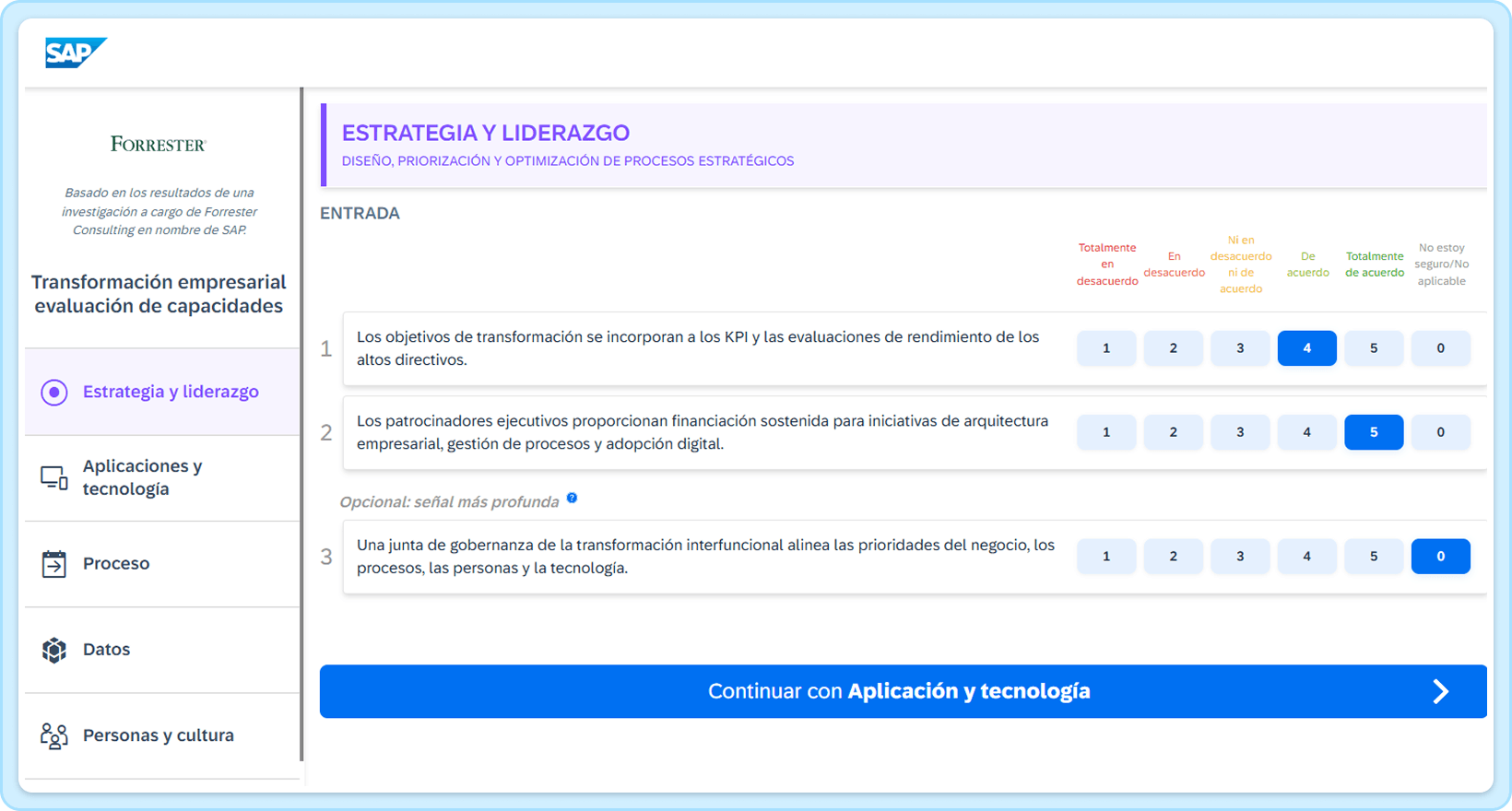
Task: Select rating 4 for question 3
Action: [1306, 557]
